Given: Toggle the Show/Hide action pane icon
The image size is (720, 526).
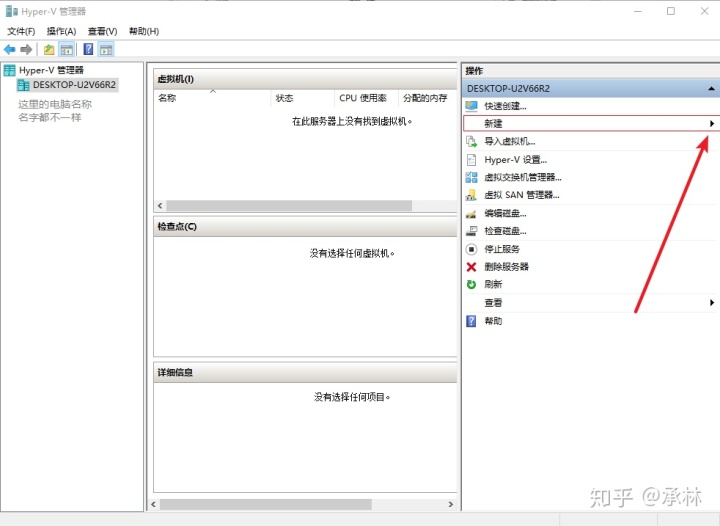Looking at the screenshot, I should 106,50.
